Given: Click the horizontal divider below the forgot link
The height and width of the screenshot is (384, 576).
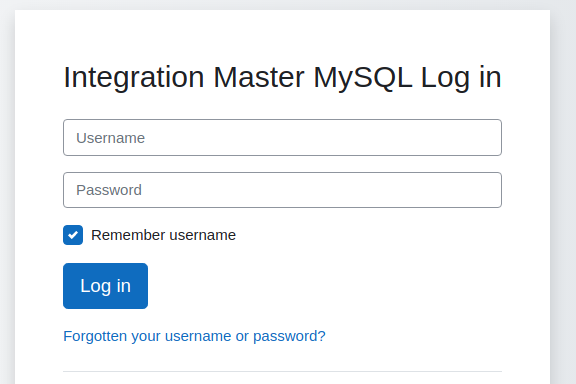Looking at the screenshot, I should tap(282, 372).
